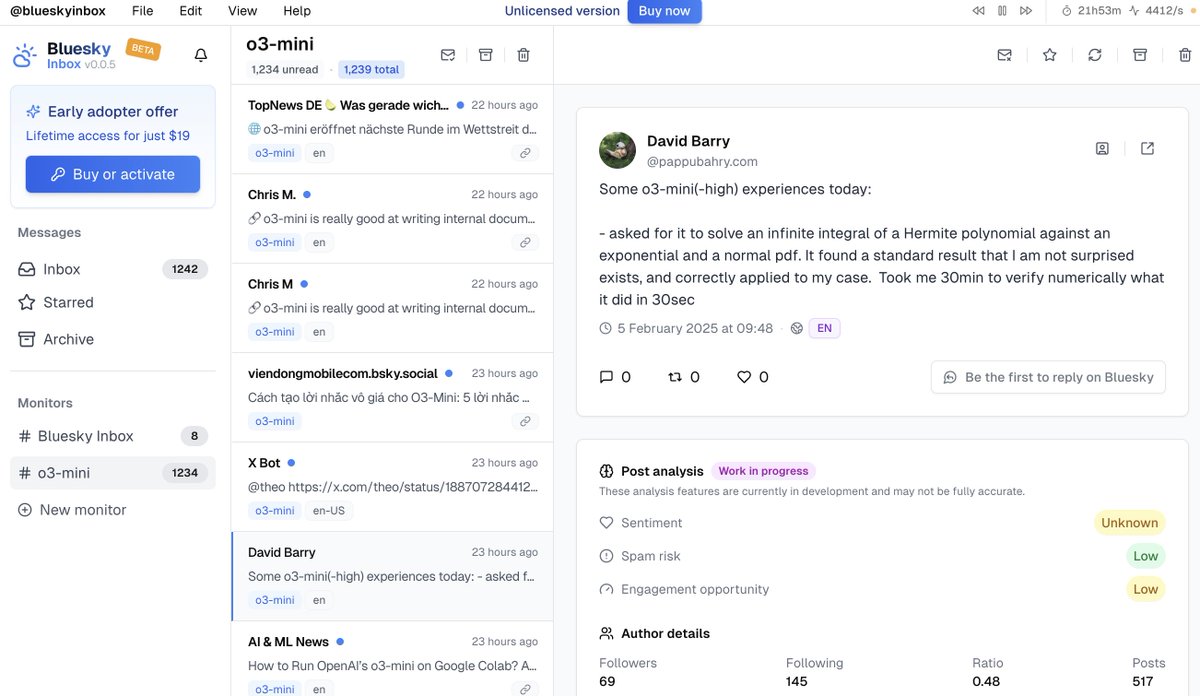Star David Barry's message
This screenshot has width=1200, height=696.
tap(1049, 54)
